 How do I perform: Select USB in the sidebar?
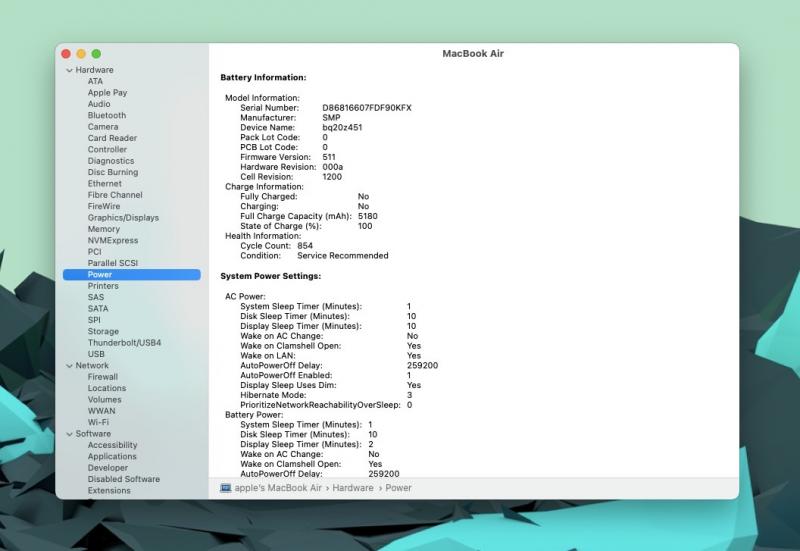tap(96, 354)
